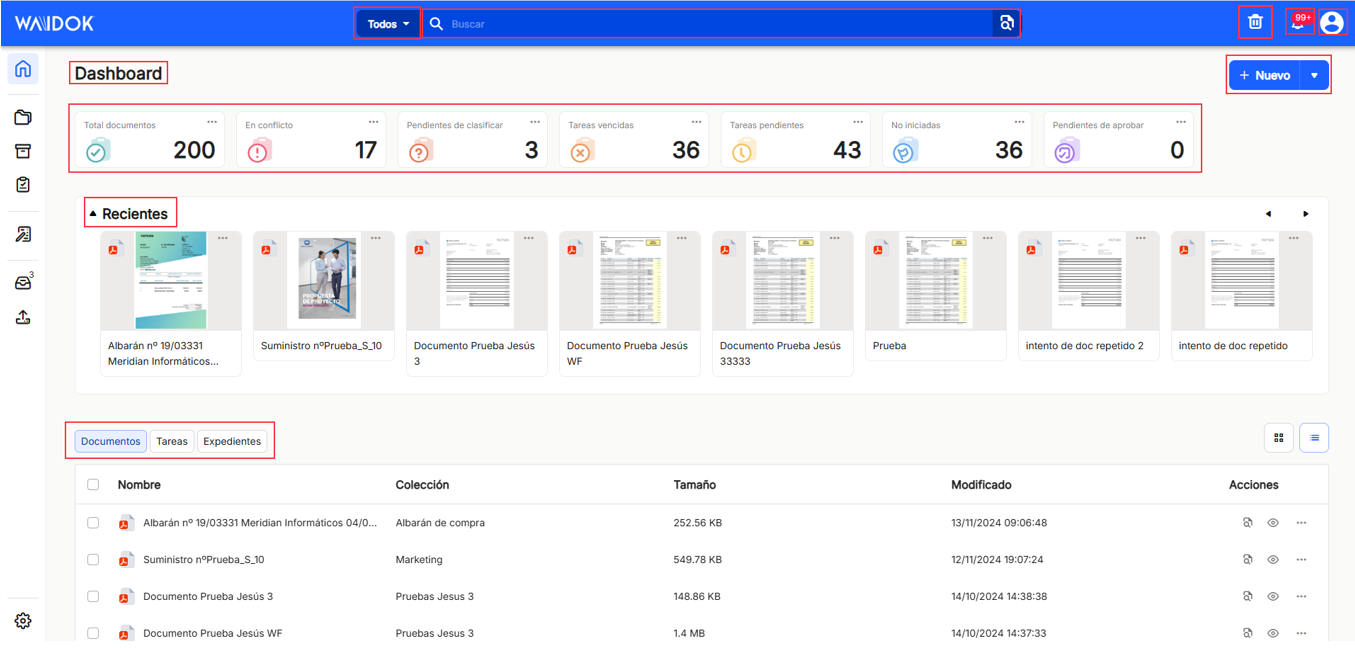
Task: Show previous recent documents arrow
Action: pos(1268,214)
